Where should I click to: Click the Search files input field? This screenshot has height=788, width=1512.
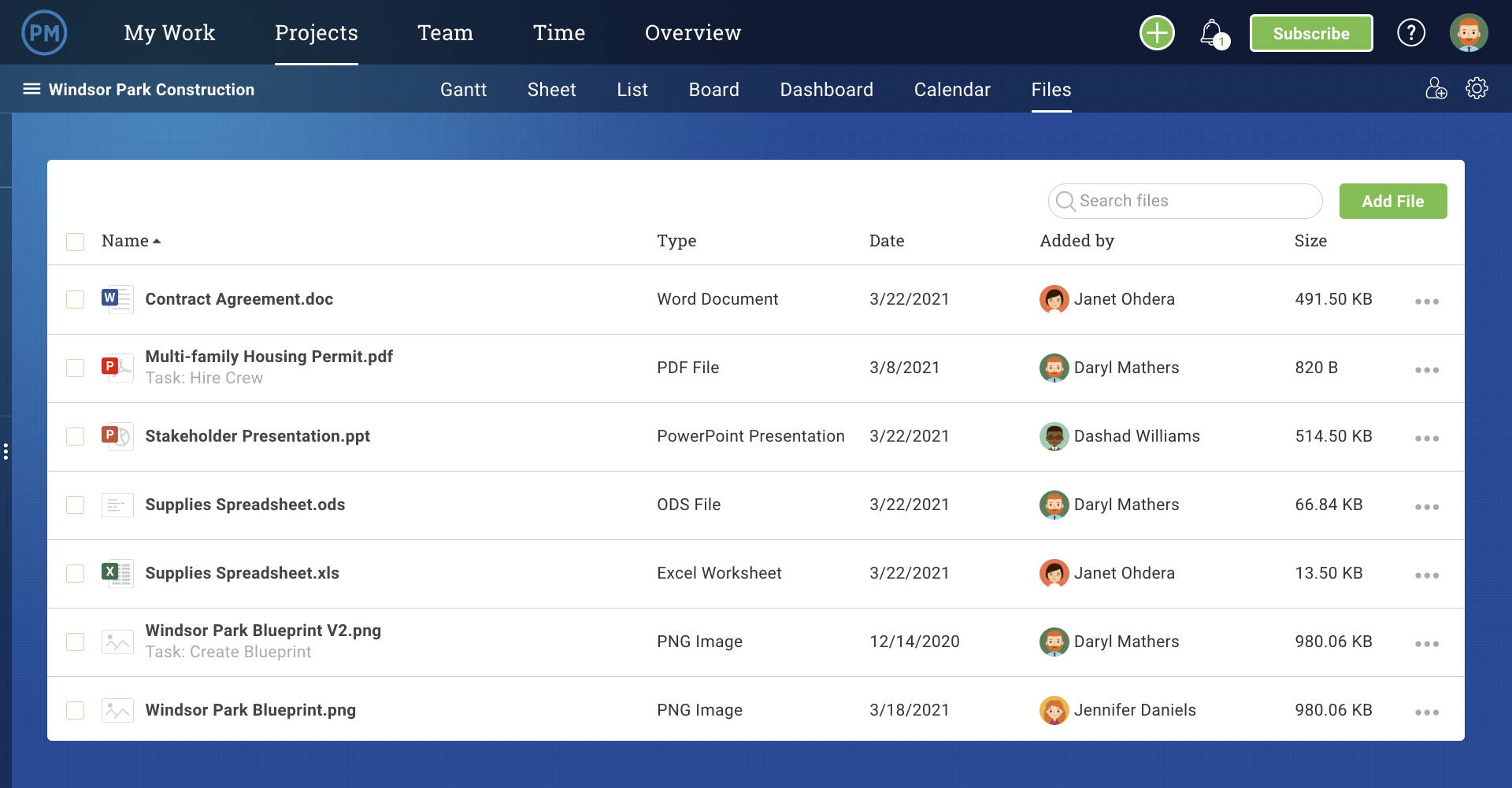point(1184,201)
